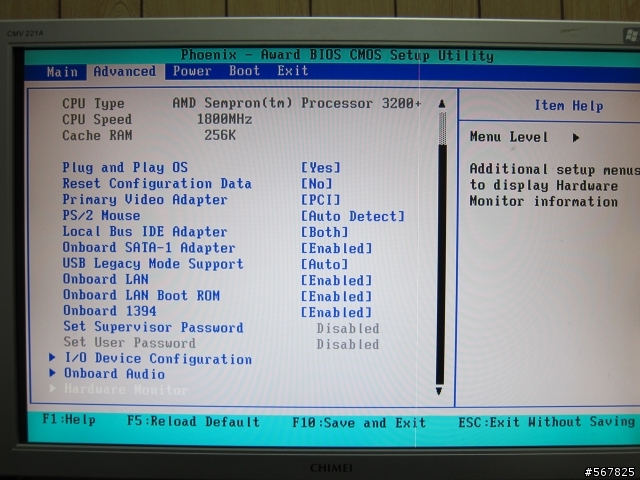Viewport: 640px width, 480px height.
Task: Go to the Exit tab
Action: point(293,71)
